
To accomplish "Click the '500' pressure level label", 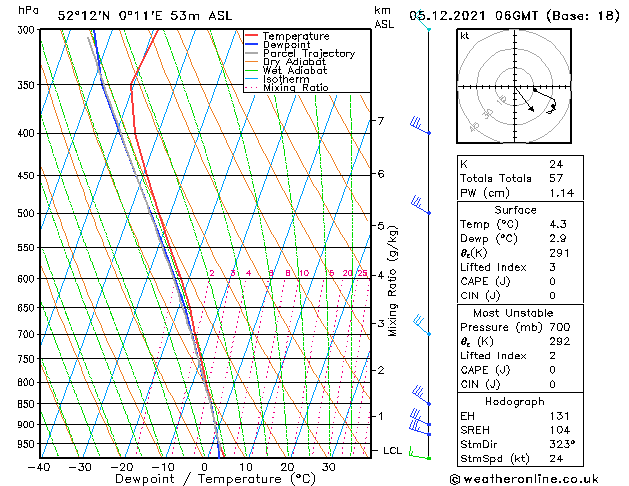I will [x=28, y=214].
